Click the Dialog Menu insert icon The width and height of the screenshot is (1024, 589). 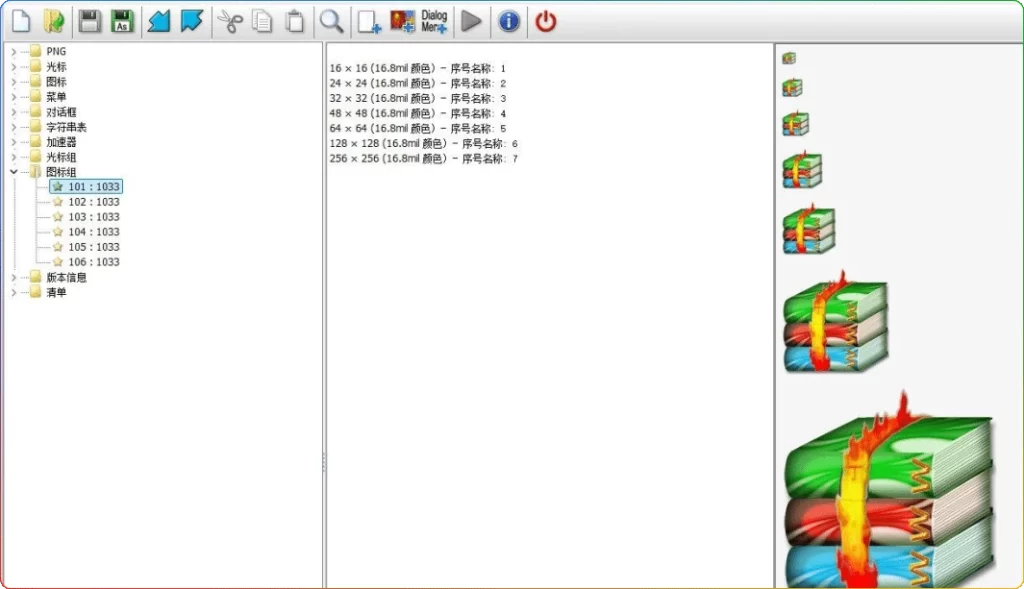434,21
